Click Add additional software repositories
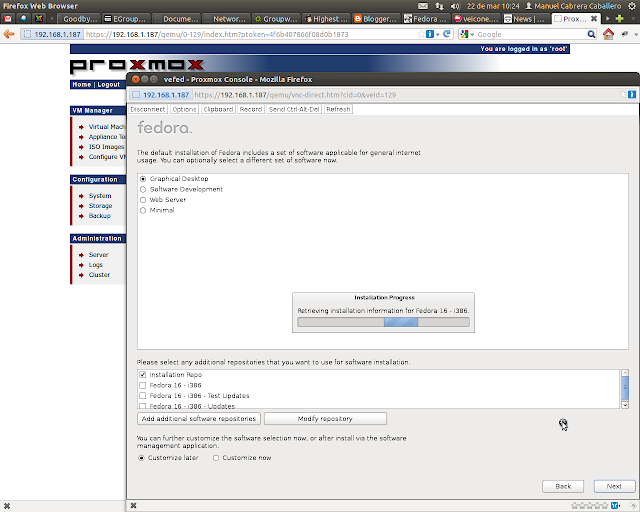Image resolution: width=640 pixels, height=512 pixels. [x=199, y=419]
